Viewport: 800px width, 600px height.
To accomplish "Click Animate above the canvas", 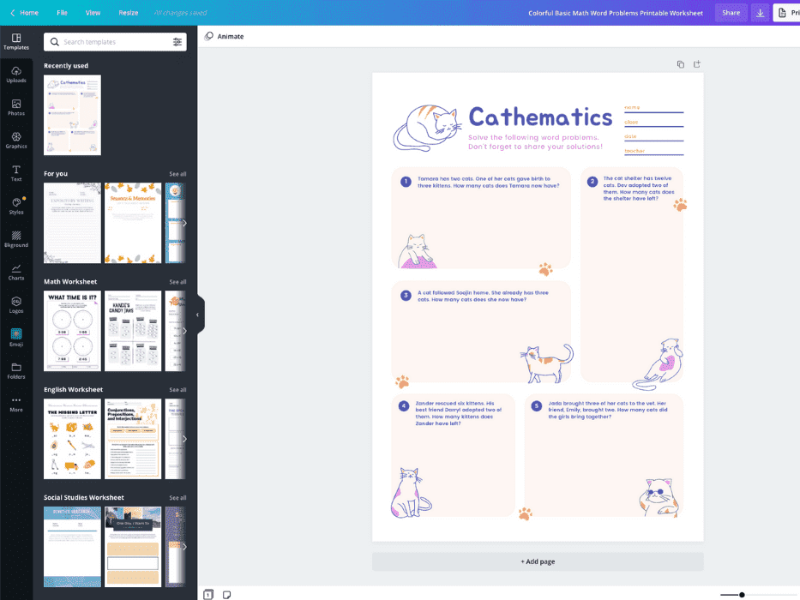I will (228, 36).
